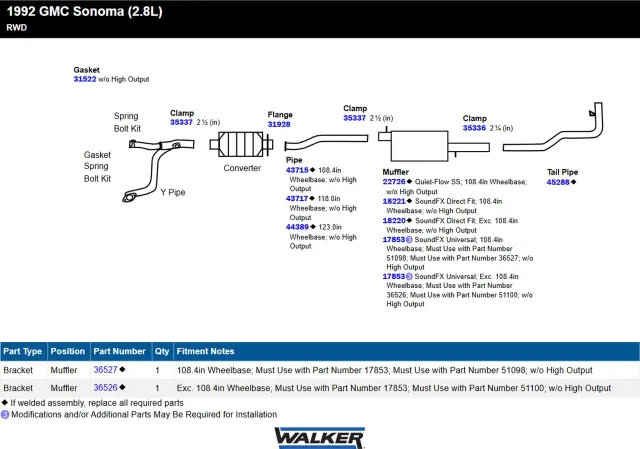Screen dimensions: 640x449
Task: Open clamp part number 35336
Action: 474,128
